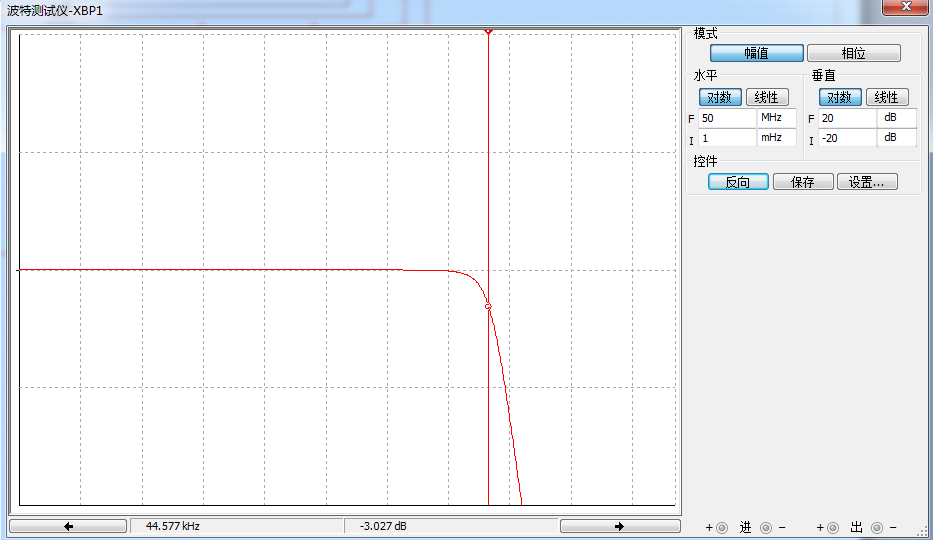This screenshot has height=540, width=933.
Task: Close the 波特测试仪-XBP1 window
Action: (x=906, y=7)
